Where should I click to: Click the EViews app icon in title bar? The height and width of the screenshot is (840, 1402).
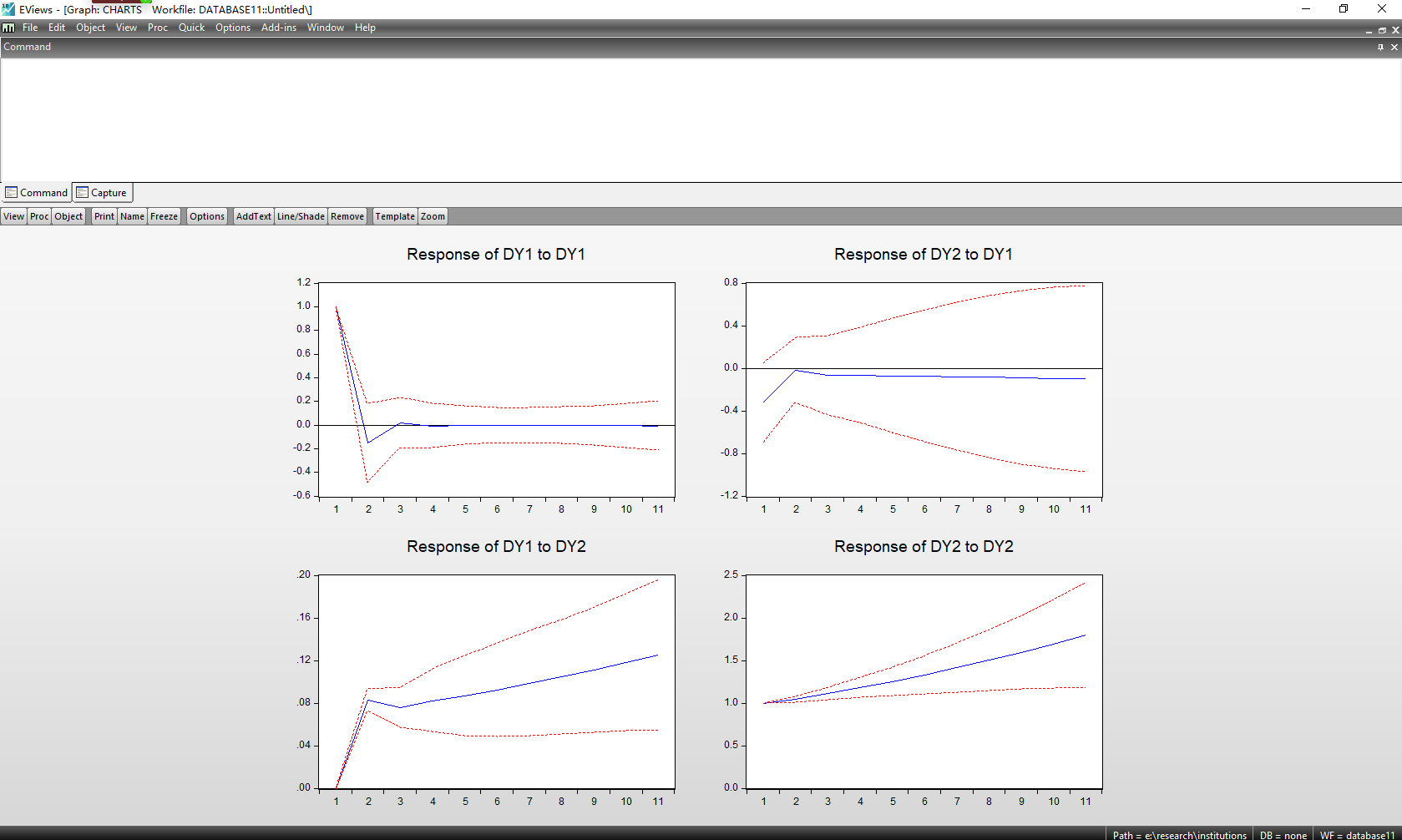pos(8,9)
